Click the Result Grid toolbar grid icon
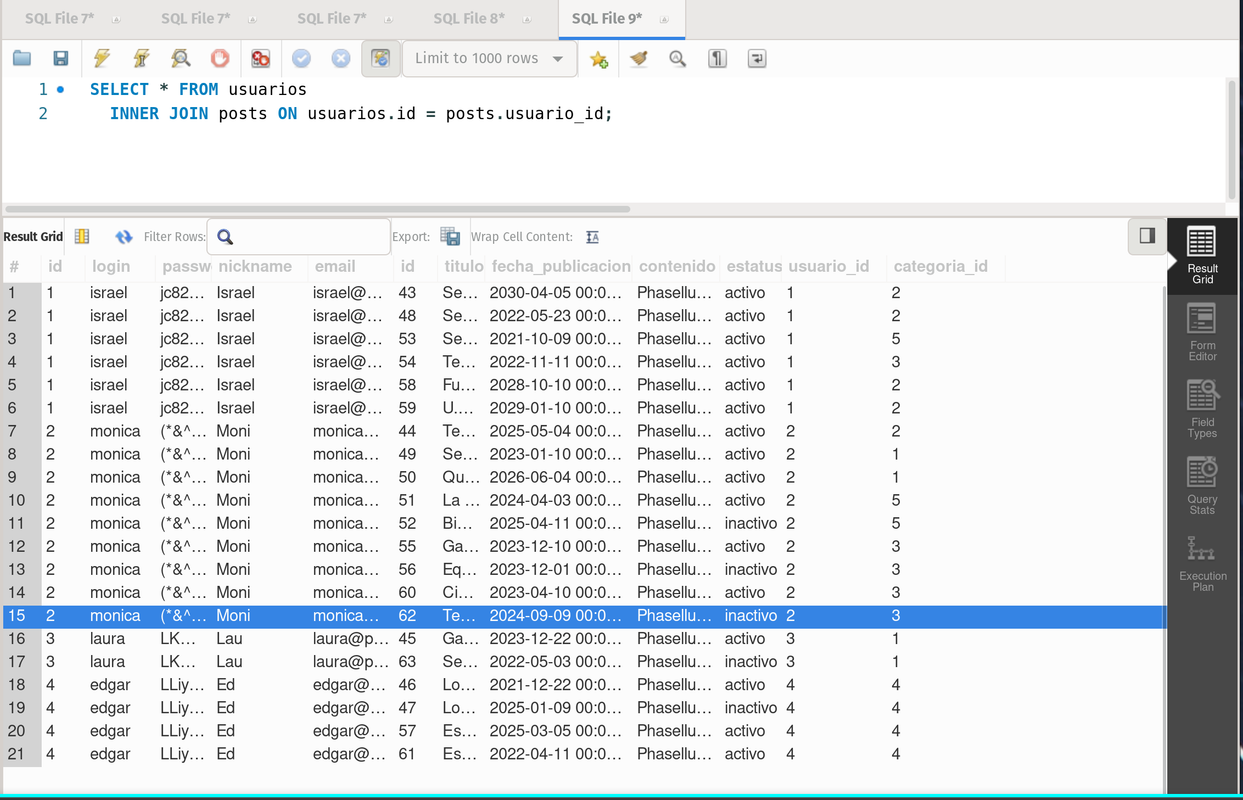The image size is (1243, 800). click(x=82, y=237)
